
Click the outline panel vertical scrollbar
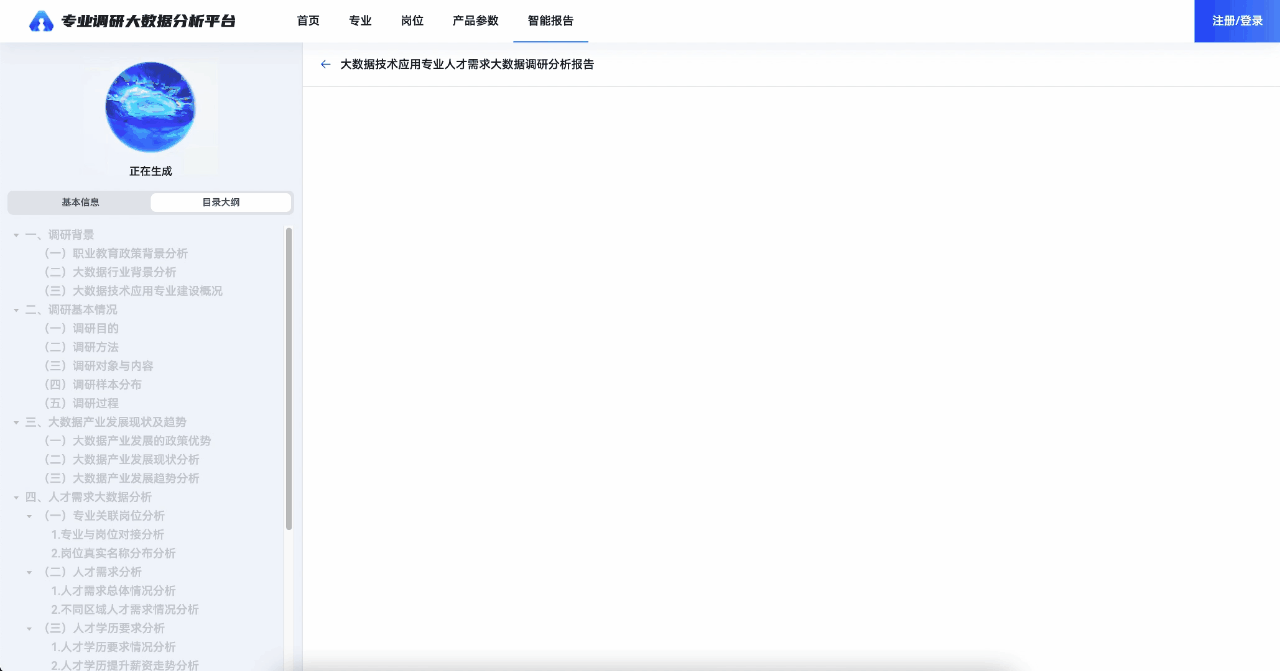[289, 378]
